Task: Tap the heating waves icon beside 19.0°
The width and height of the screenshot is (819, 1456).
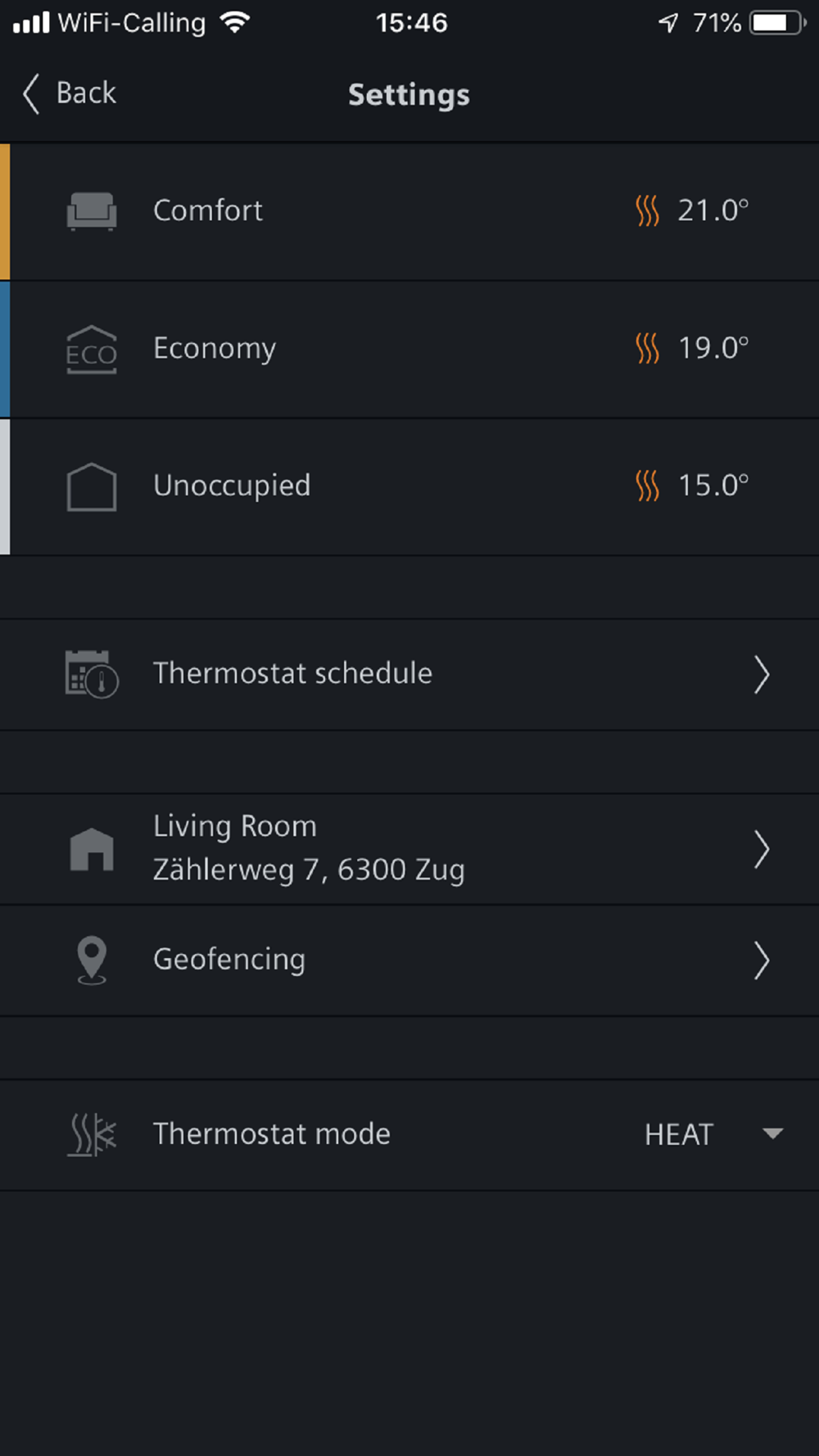Action: point(647,349)
